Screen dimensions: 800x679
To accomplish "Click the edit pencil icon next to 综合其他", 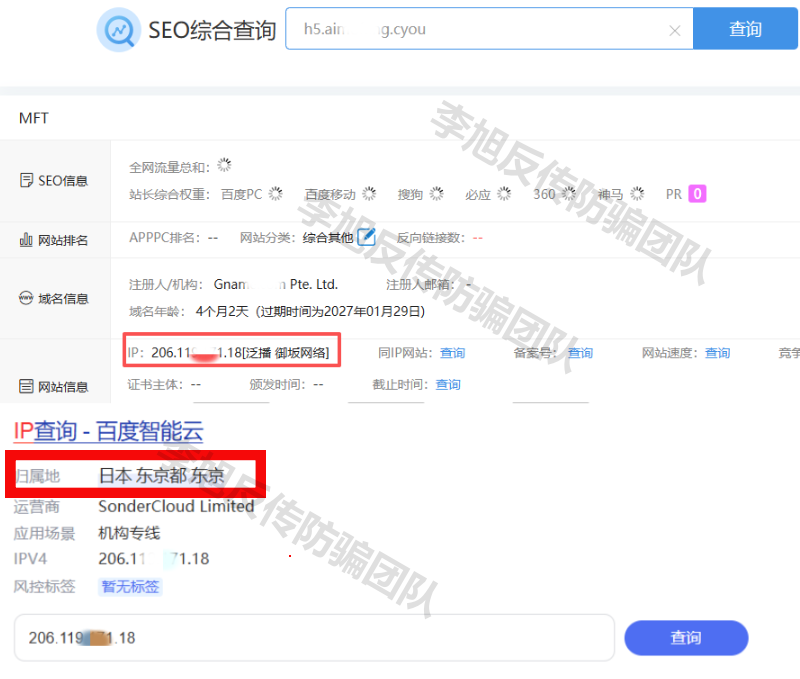I will click(x=366, y=237).
